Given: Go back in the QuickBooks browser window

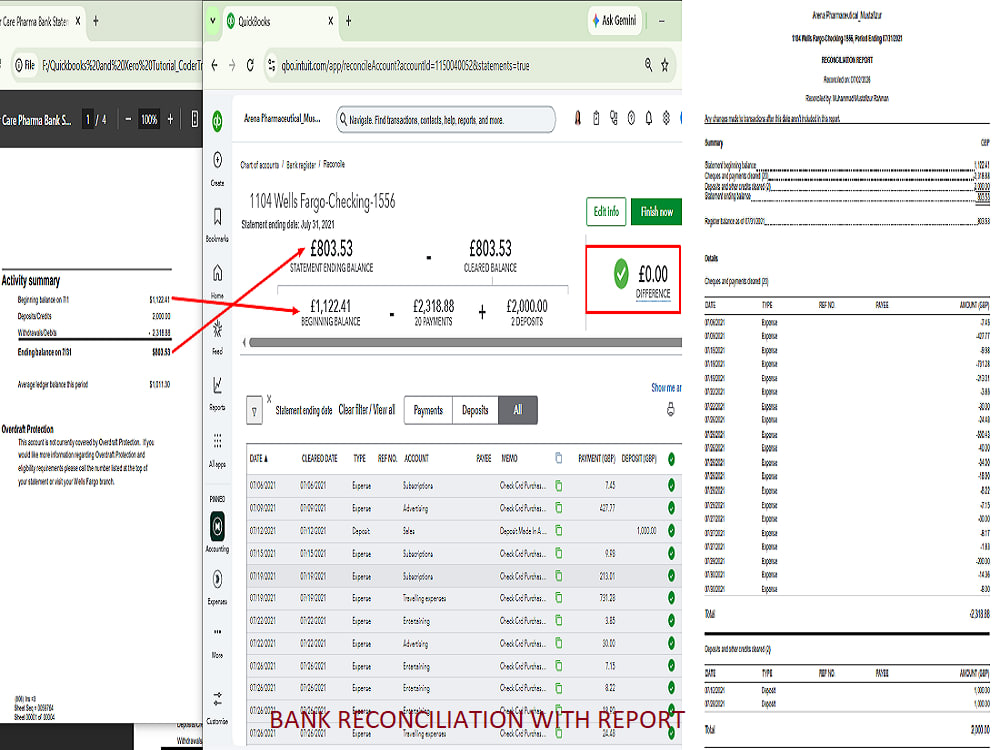Looking at the screenshot, I should tap(214, 65).
